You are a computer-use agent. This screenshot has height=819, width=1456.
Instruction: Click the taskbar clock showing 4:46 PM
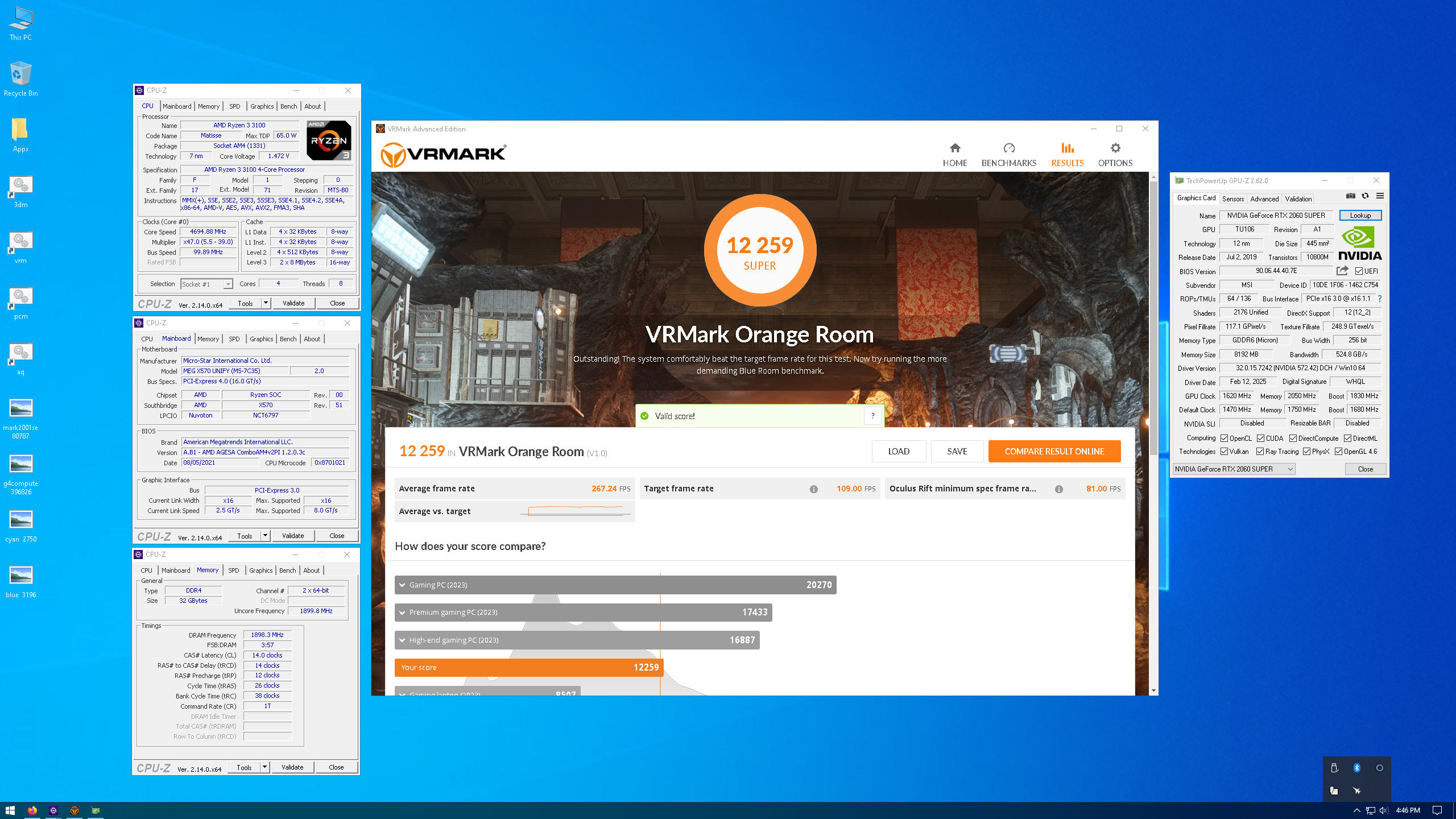[1408, 810]
